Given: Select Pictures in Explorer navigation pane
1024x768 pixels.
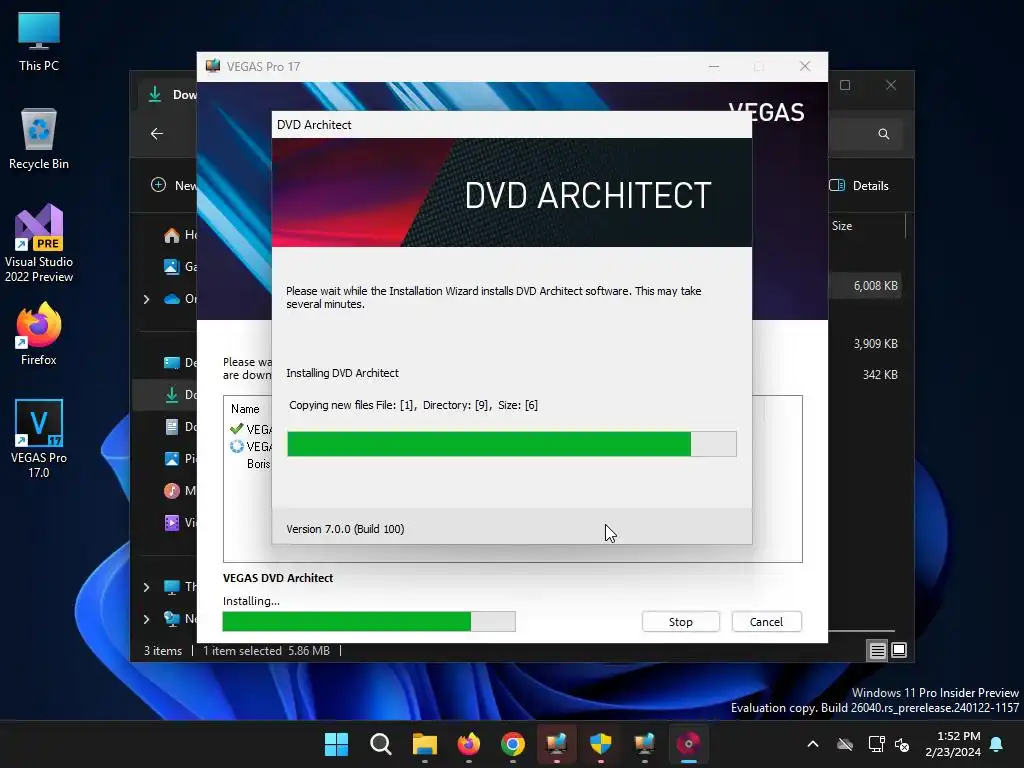Looking at the screenshot, I should coord(178,458).
